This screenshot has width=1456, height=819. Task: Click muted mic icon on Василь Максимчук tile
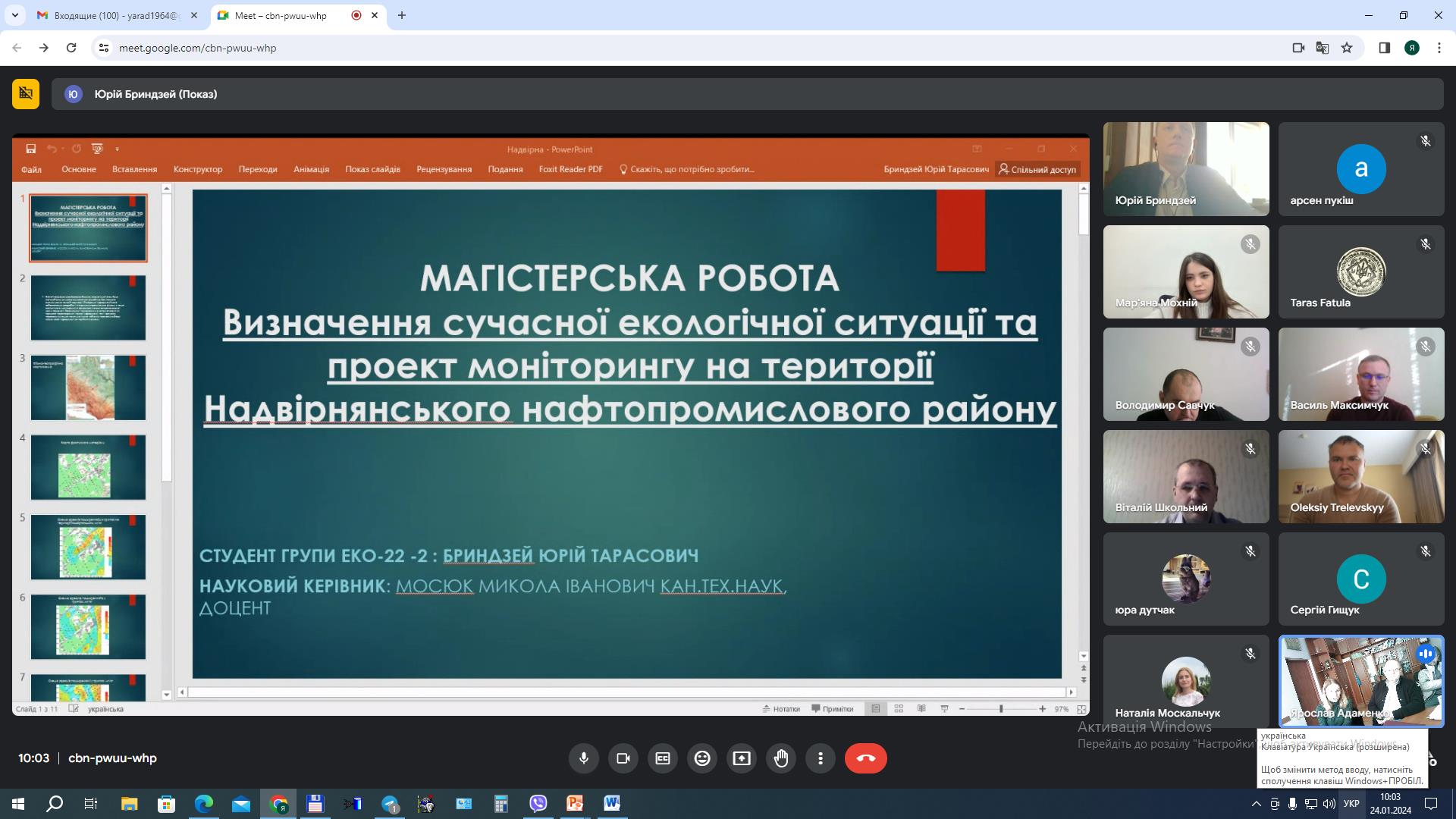[1426, 347]
